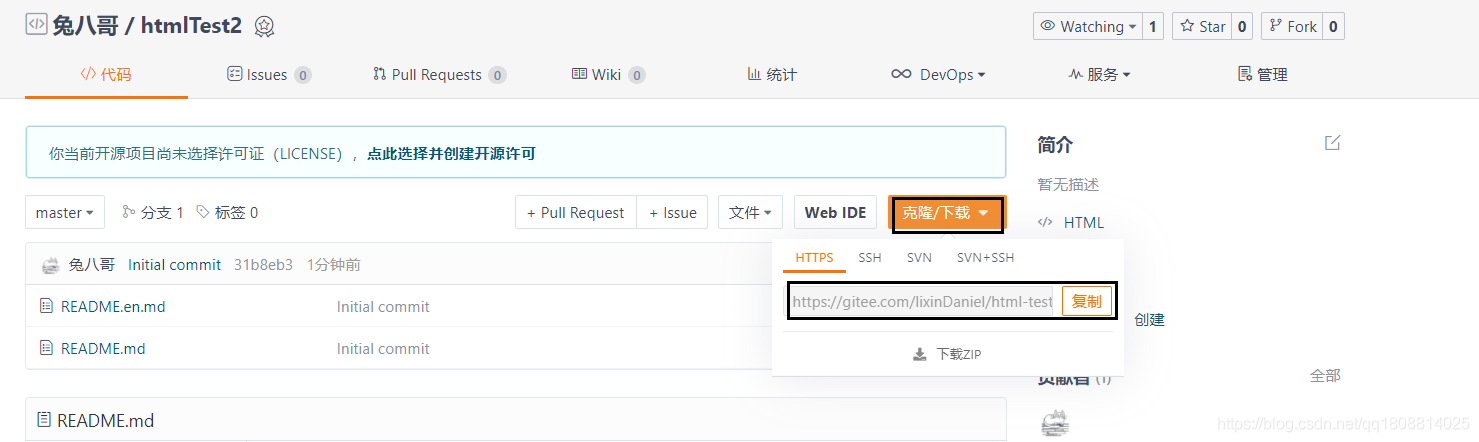Image resolution: width=1479 pixels, height=442 pixels.
Task: Open the 文件 dropdown
Action: point(750,212)
